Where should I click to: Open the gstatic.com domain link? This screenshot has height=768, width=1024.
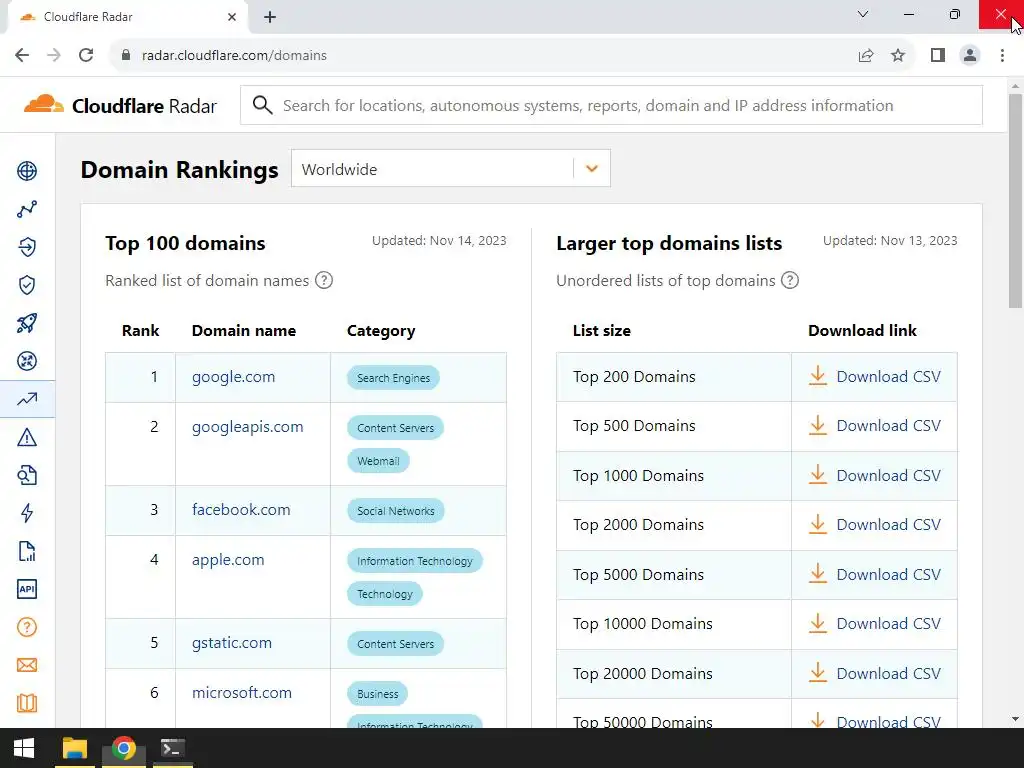tap(232, 643)
